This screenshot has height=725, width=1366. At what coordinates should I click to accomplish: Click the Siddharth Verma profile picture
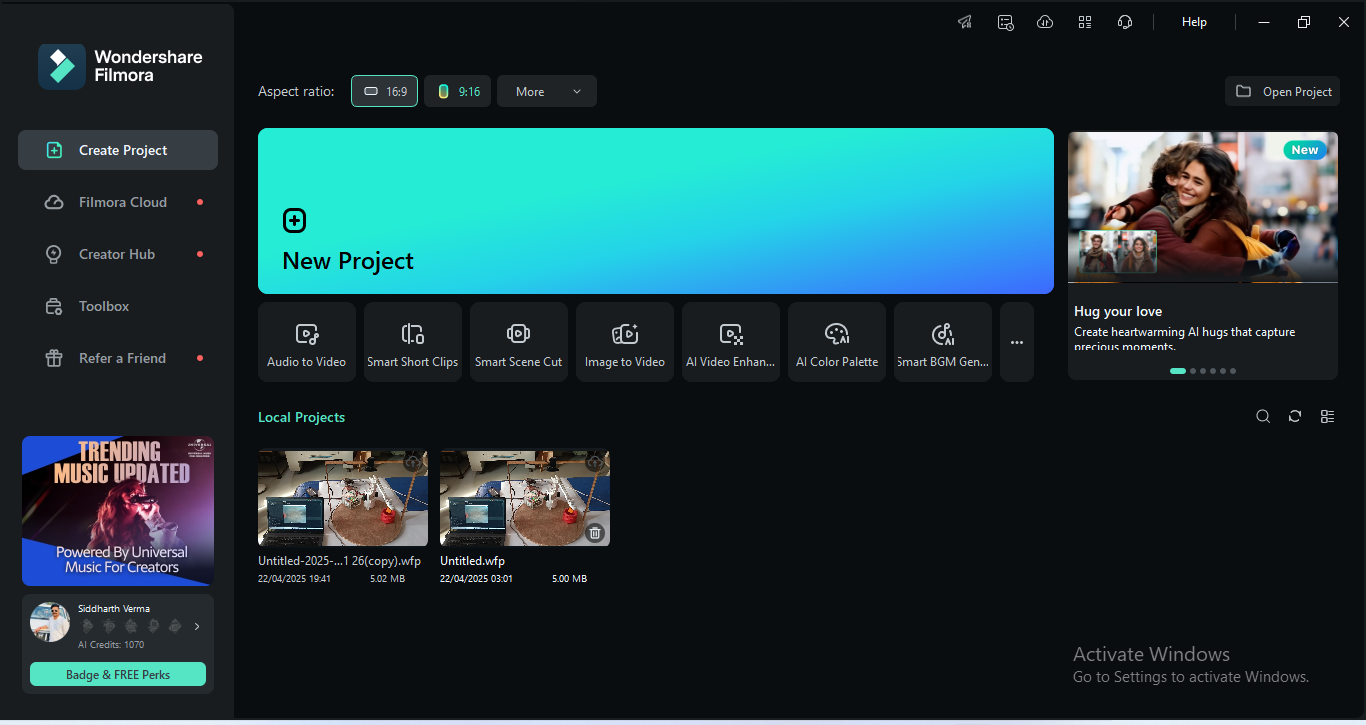(x=50, y=623)
